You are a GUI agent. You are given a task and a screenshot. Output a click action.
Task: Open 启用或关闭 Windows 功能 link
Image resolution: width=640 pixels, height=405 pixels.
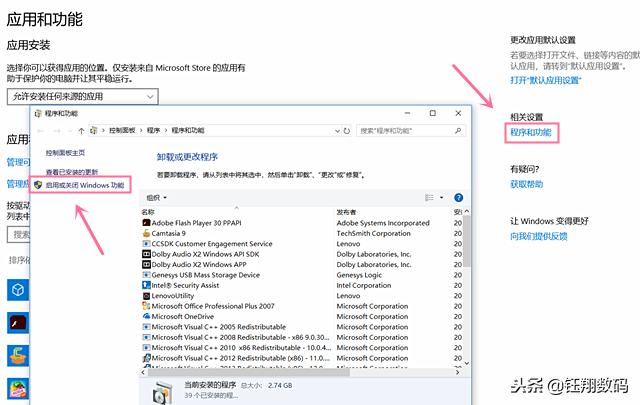coord(85,185)
